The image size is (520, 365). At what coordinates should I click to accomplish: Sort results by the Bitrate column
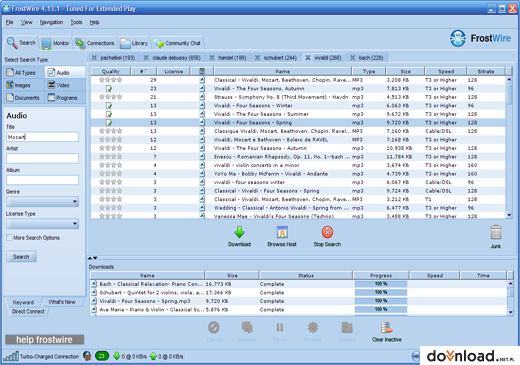[486, 71]
